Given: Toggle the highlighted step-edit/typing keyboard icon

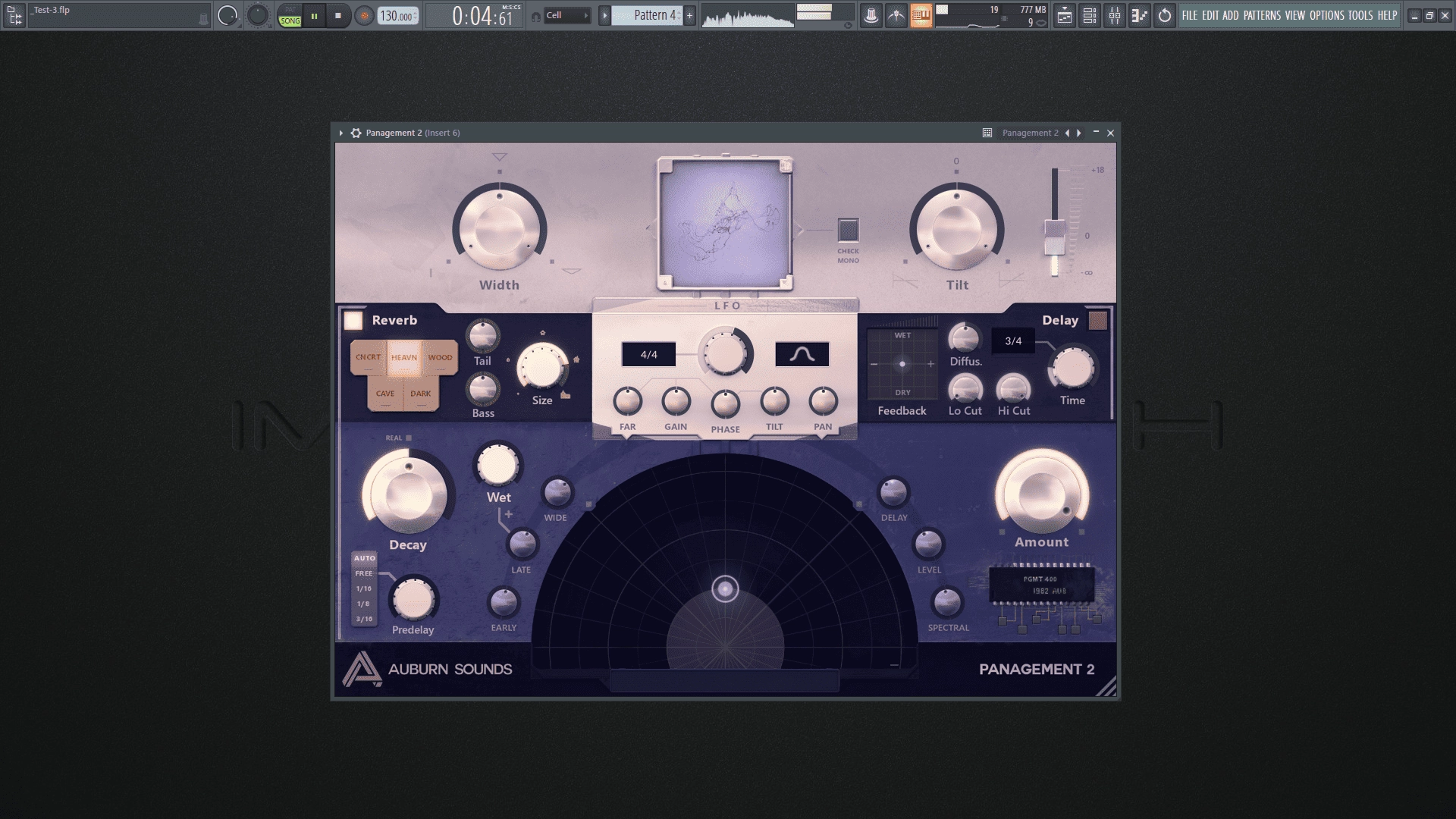Looking at the screenshot, I should click(x=921, y=15).
